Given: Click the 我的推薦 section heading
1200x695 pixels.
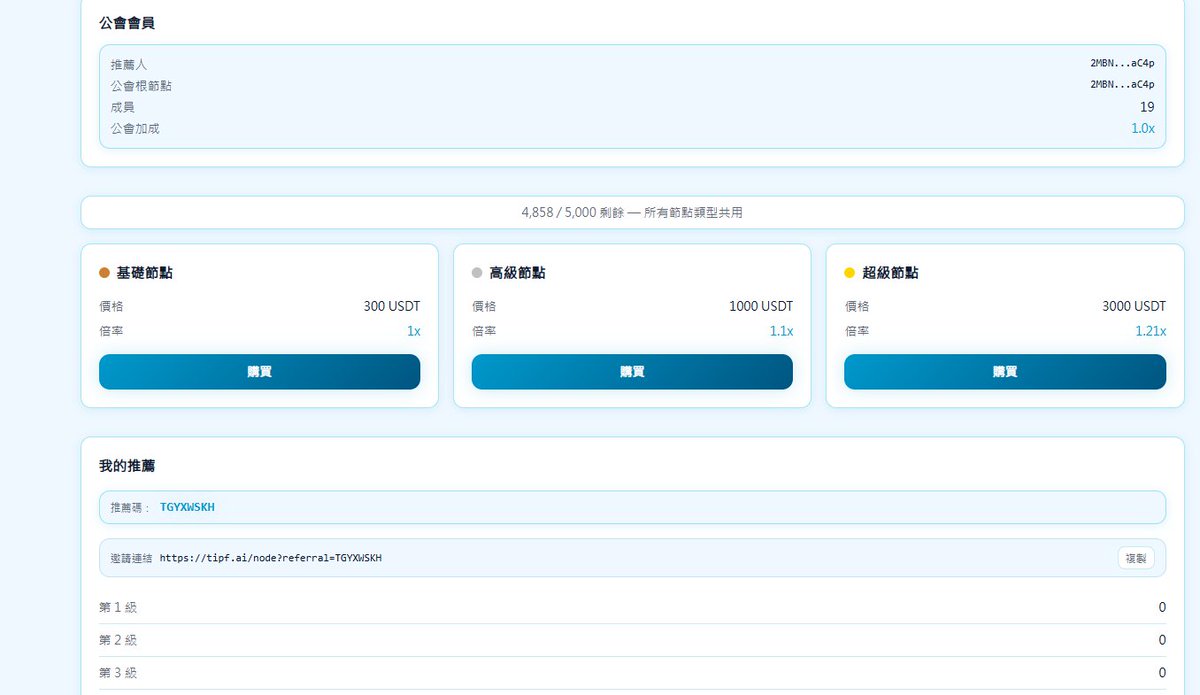Looking at the screenshot, I should click(127, 466).
